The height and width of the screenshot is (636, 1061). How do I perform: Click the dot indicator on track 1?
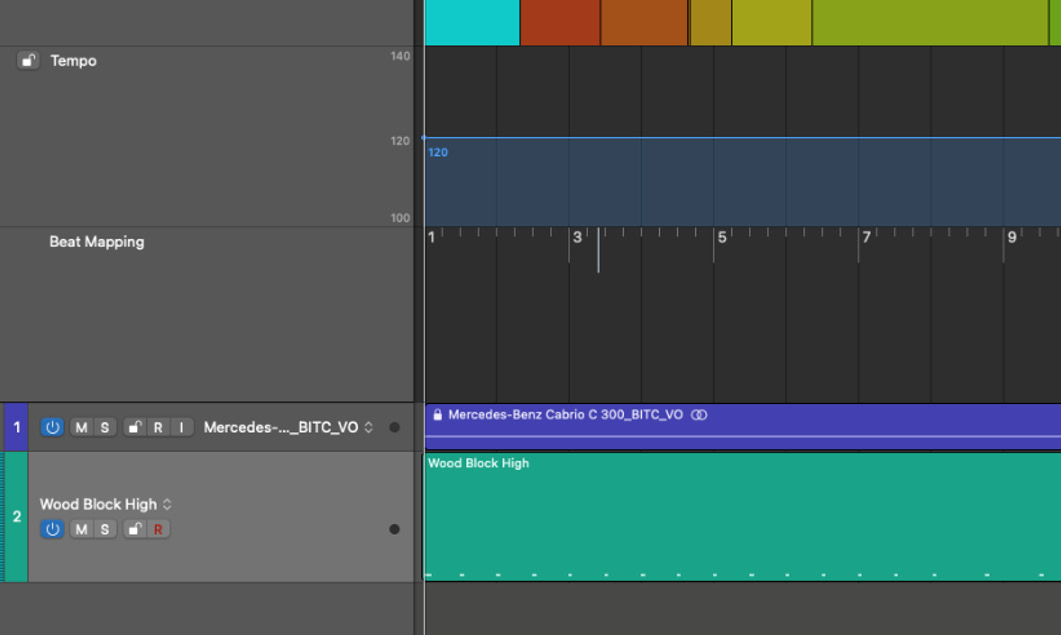pyautogui.click(x=394, y=428)
